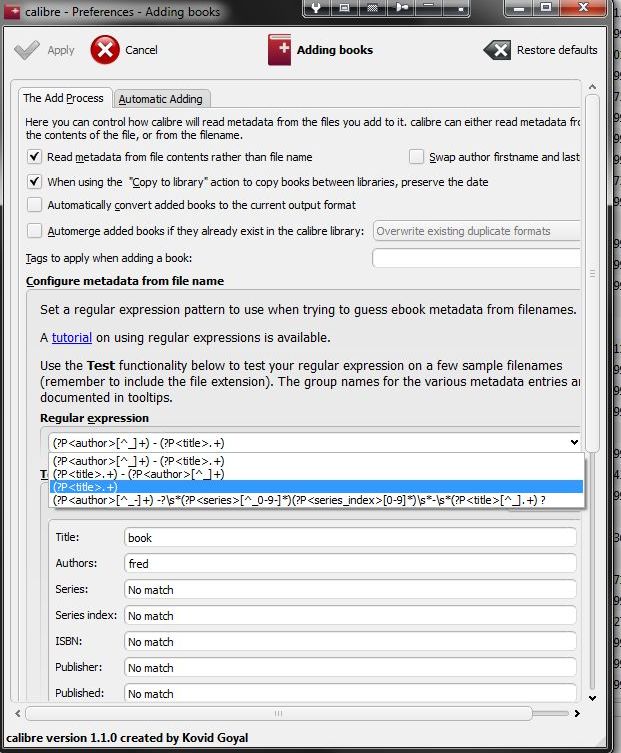
Task: Click the Restore defaults backspace icon
Action: tap(497, 50)
